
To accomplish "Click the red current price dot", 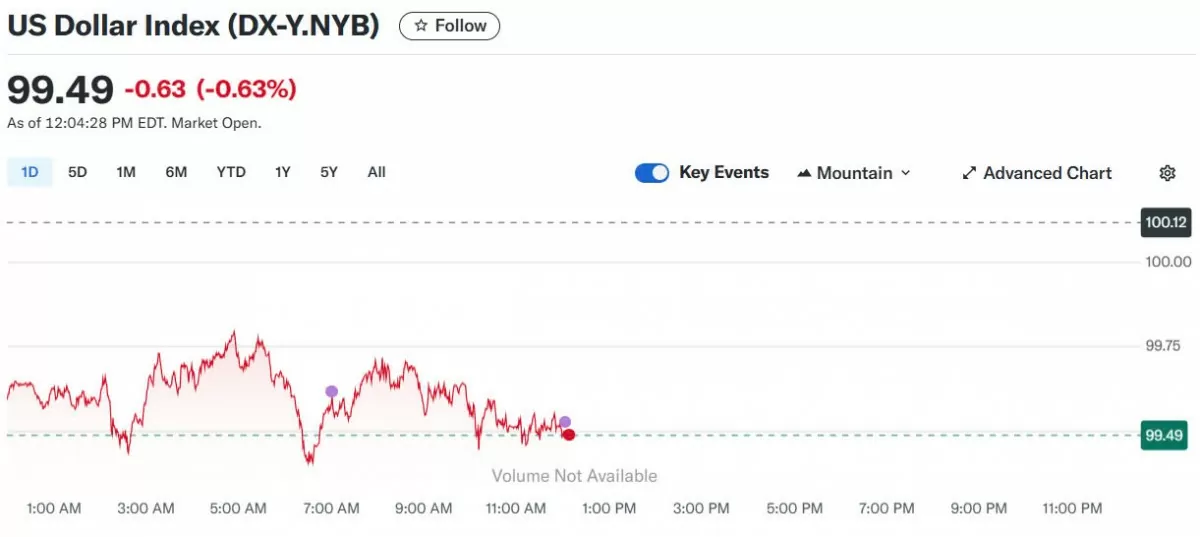I will pyautogui.click(x=569, y=434).
